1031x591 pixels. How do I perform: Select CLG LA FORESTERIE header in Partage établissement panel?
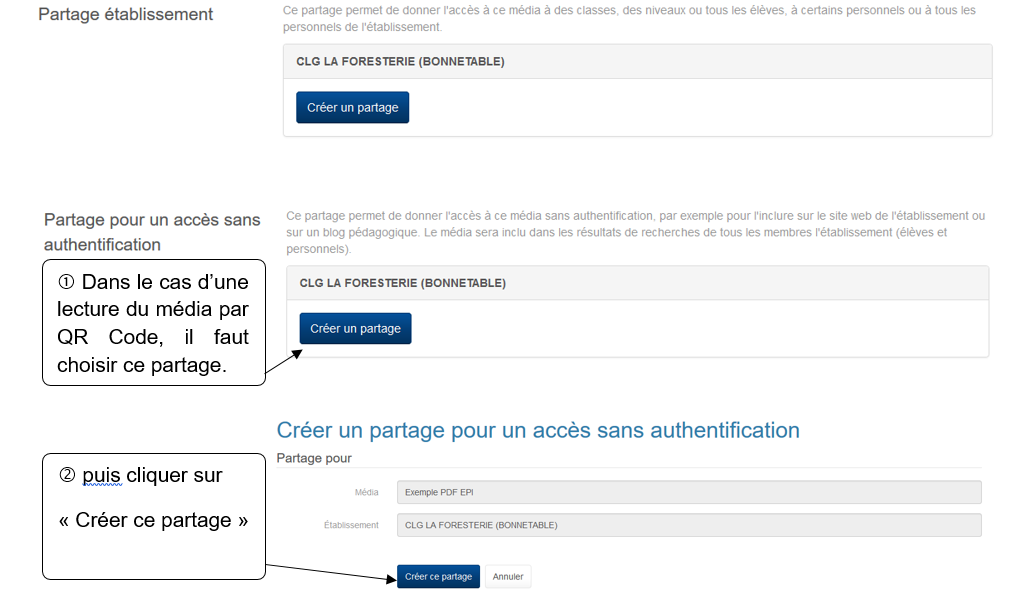click(x=400, y=62)
